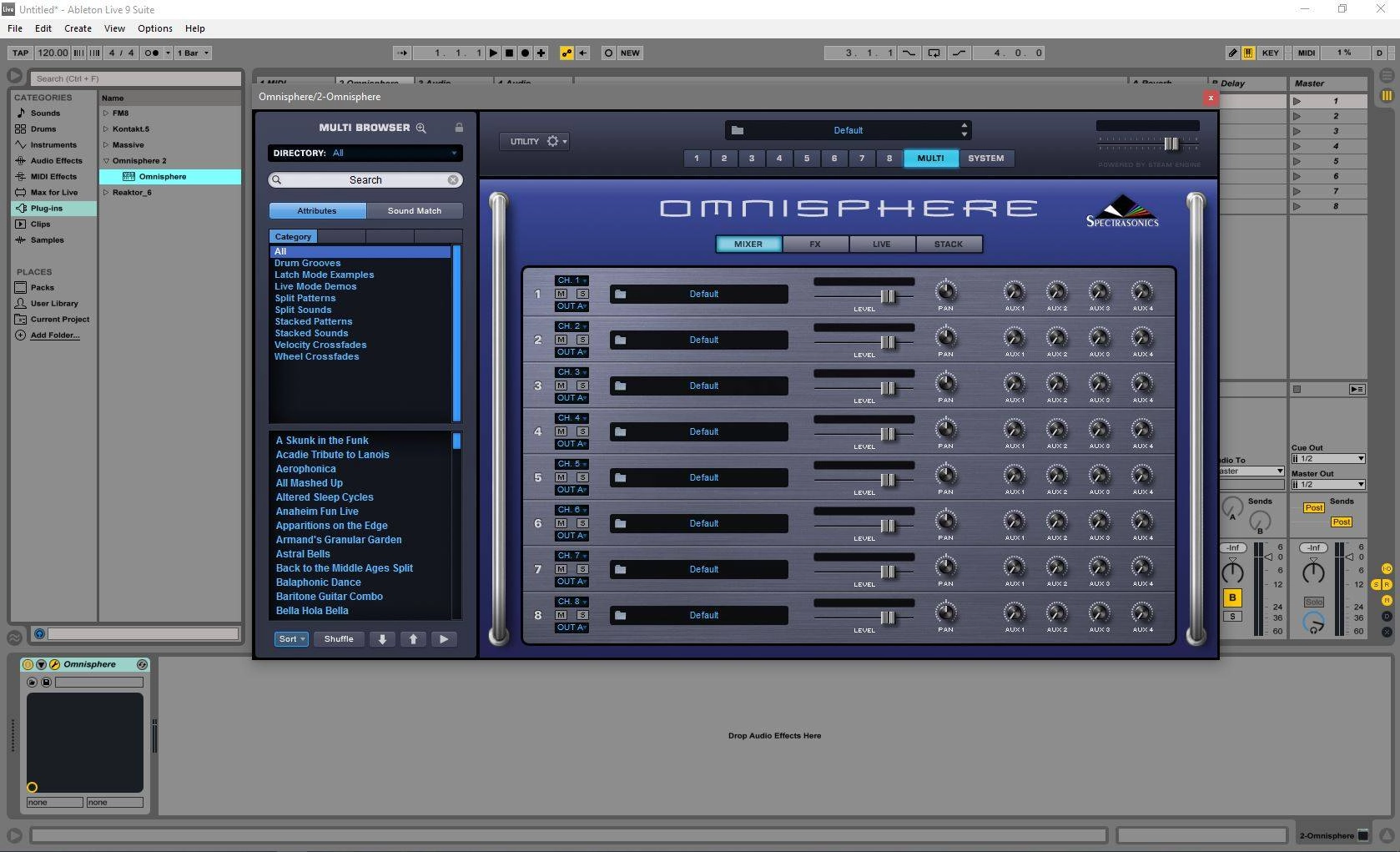Click the Sounds category in browser
The image size is (1400, 852).
[45, 113]
